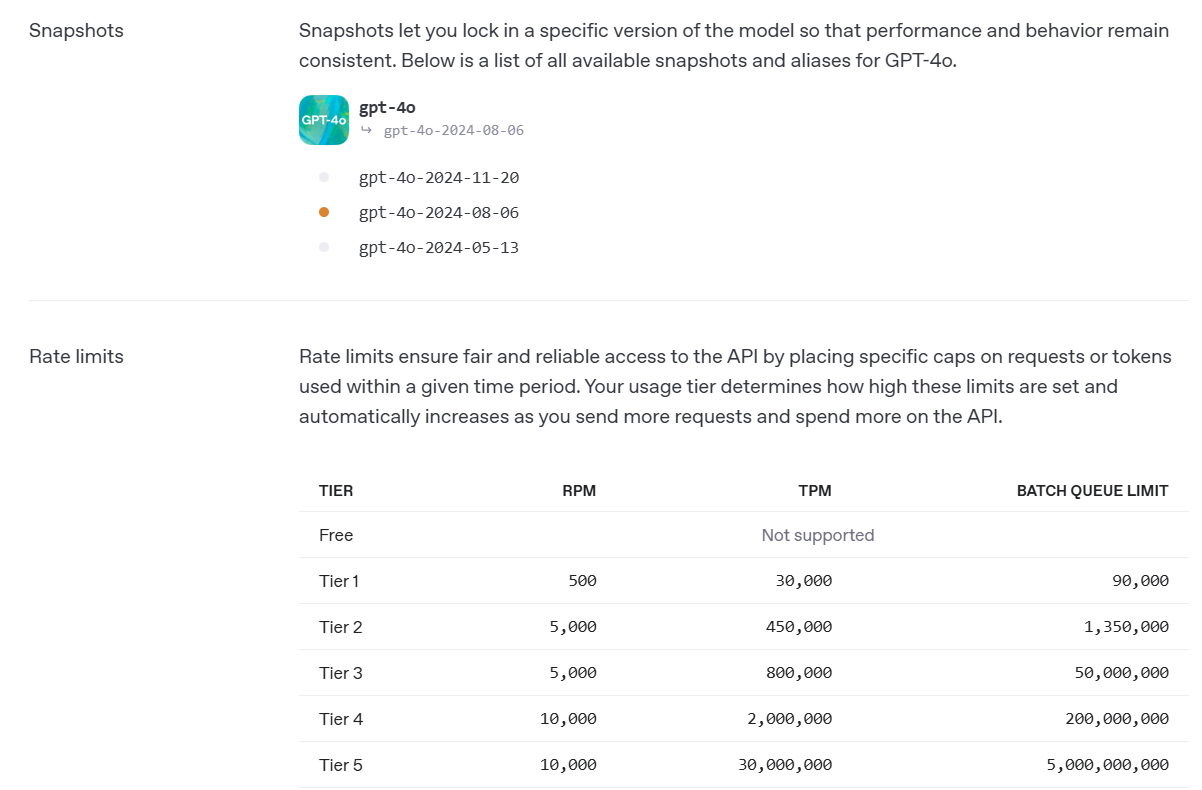1202x790 pixels.
Task: Click the Tier 2 RPM value
Action: point(575,627)
